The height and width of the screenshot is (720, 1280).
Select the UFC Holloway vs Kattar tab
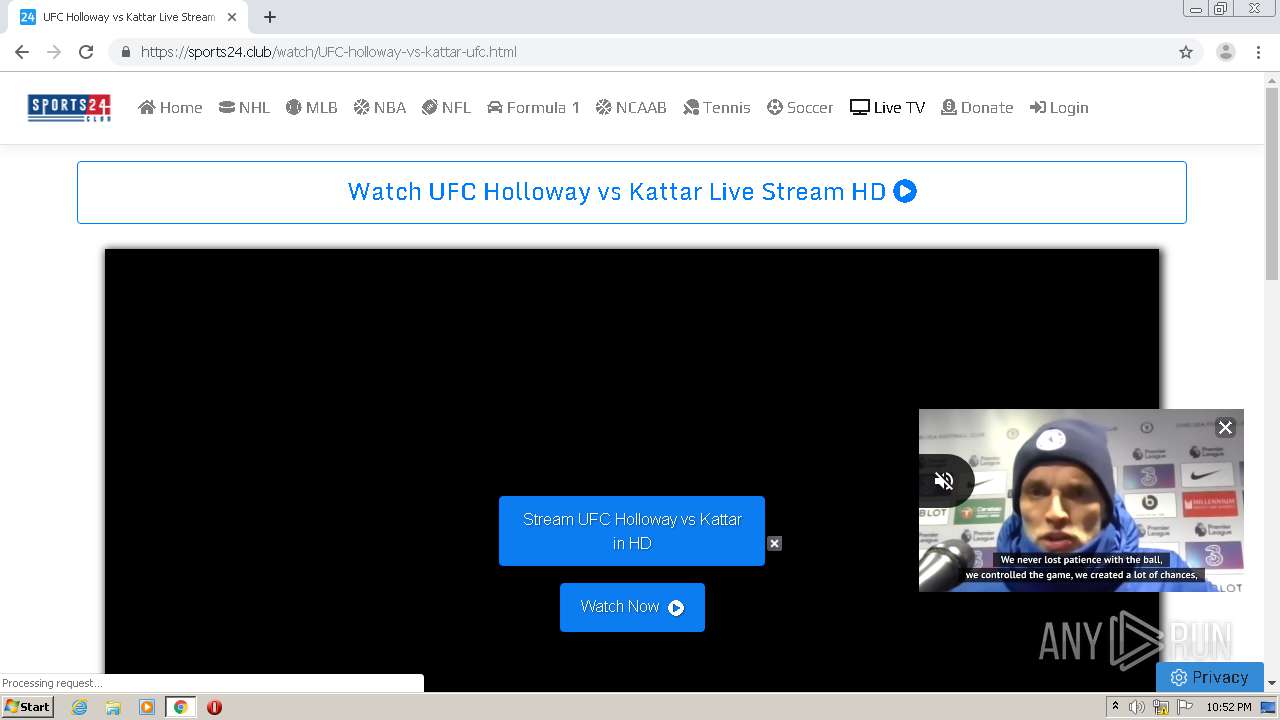click(x=129, y=17)
